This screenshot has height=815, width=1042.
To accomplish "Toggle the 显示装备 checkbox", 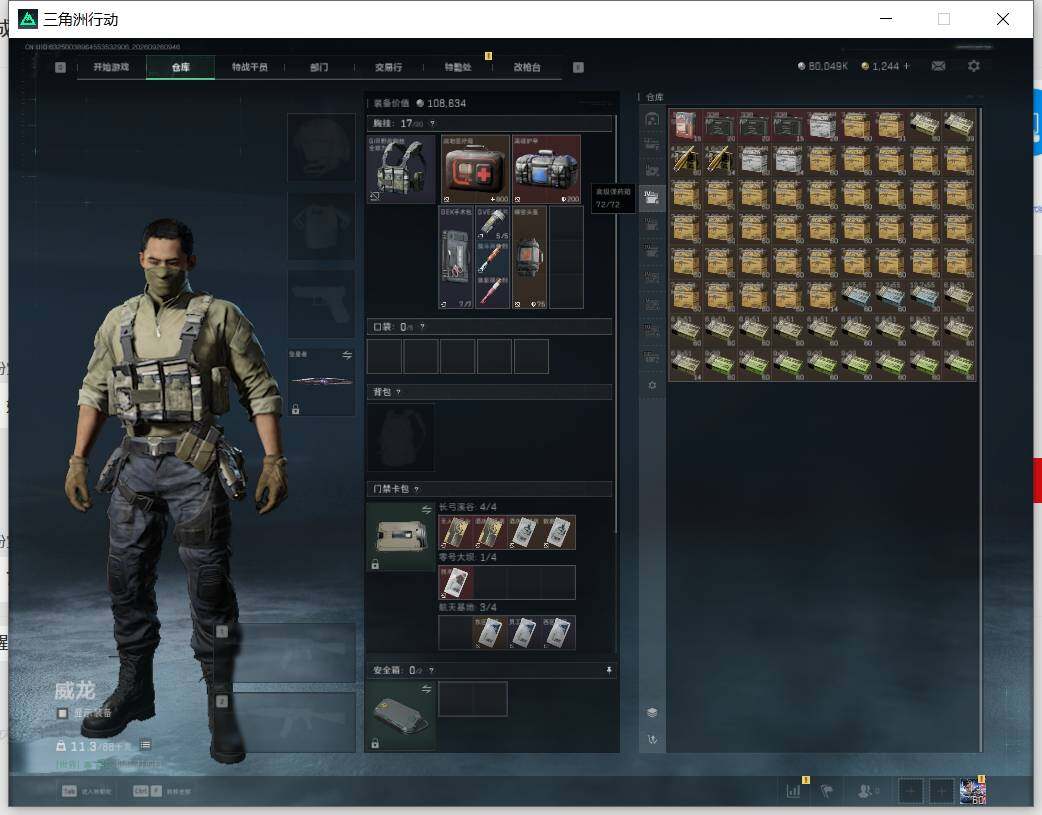I will click(62, 713).
